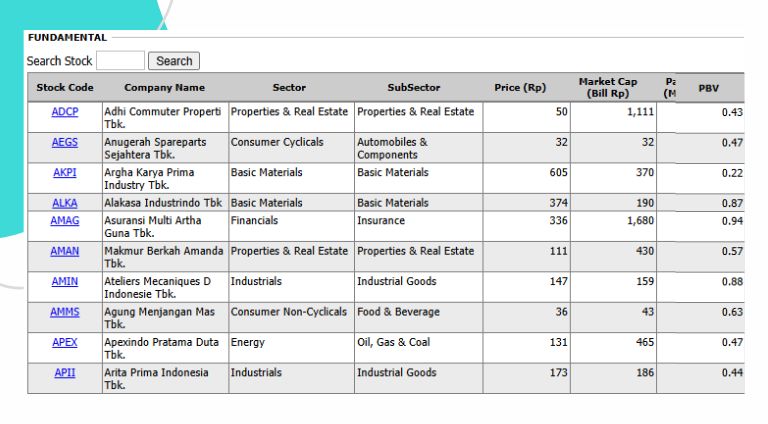
Task: Click the Stock Code column header
Action: coord(65,87)
